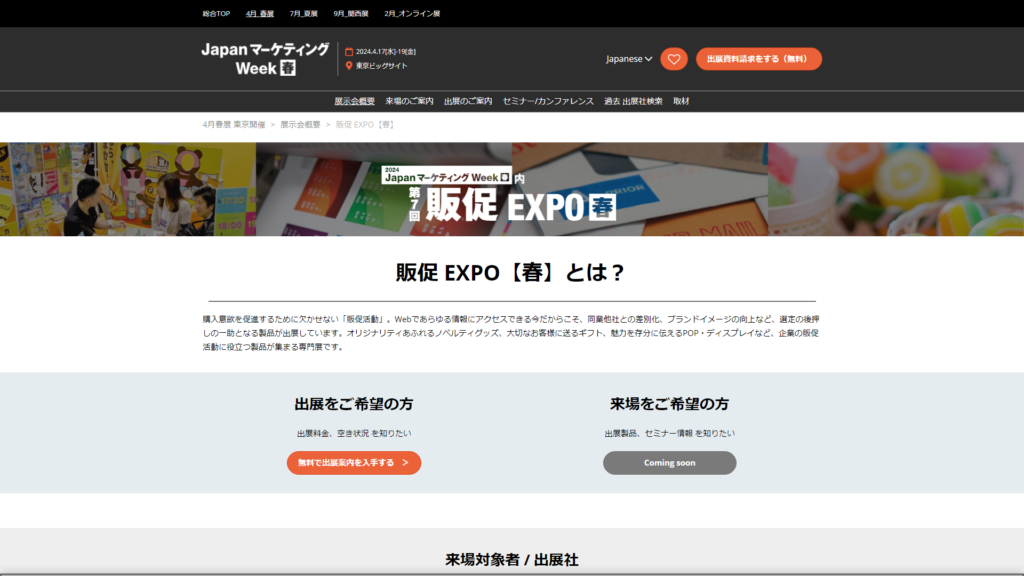Click the venue text 東京ビッグサイト
The image size is (1024, 576).
point(381,66)
